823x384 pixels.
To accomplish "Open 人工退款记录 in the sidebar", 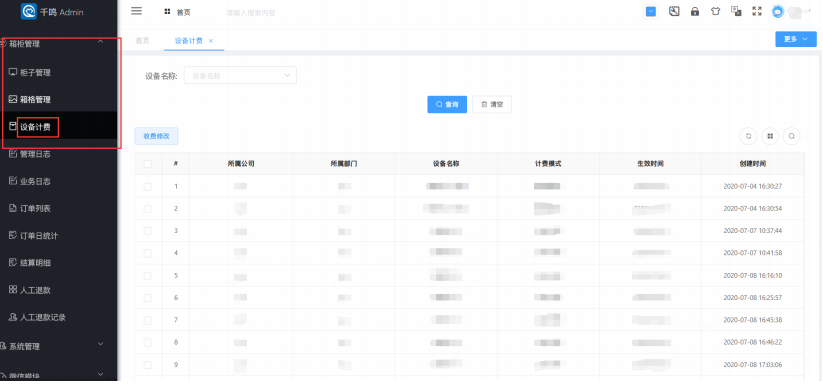I will click(42, 317).
